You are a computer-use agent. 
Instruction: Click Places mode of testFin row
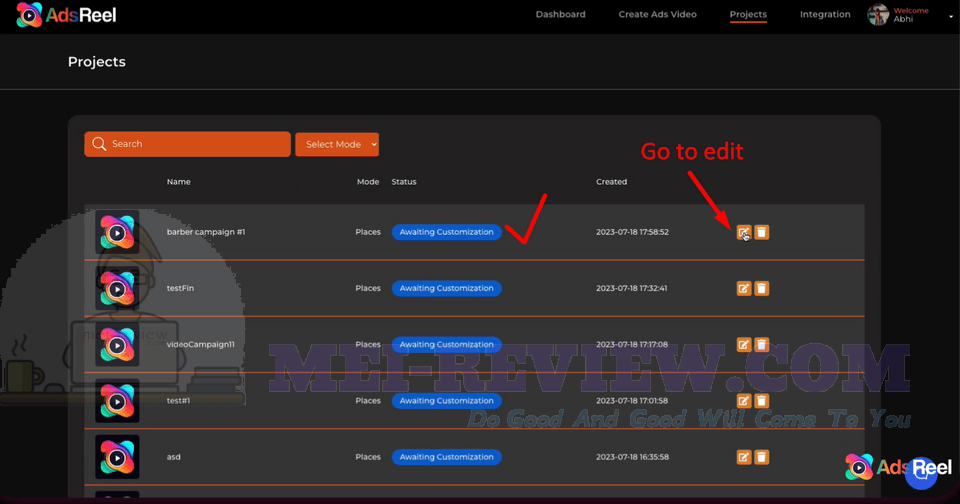pos(368,288)
